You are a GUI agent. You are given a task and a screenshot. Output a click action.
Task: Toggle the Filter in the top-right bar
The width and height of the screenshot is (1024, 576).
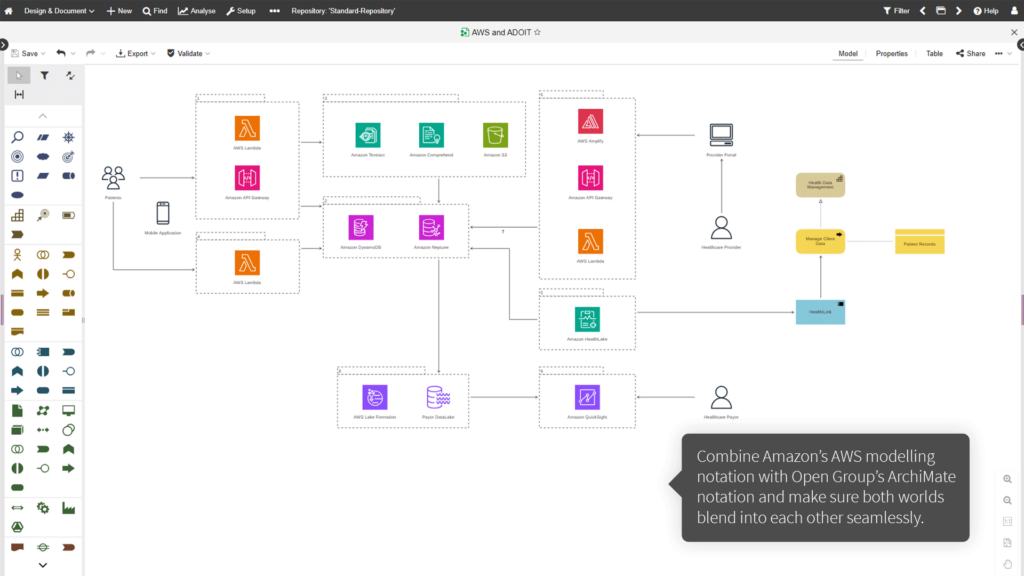tap(896, 11)
